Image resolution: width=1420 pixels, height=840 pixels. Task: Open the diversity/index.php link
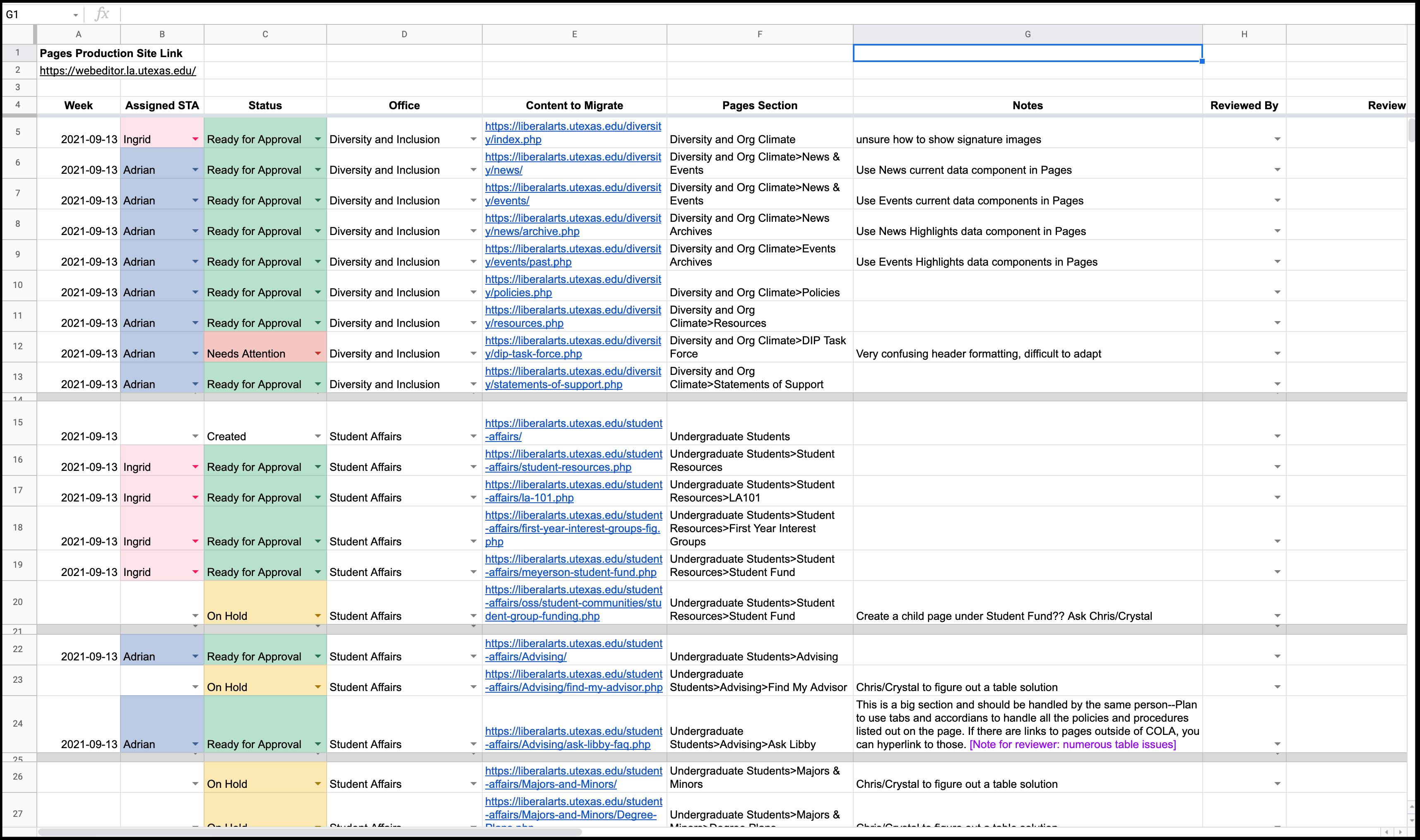[573, 133]
